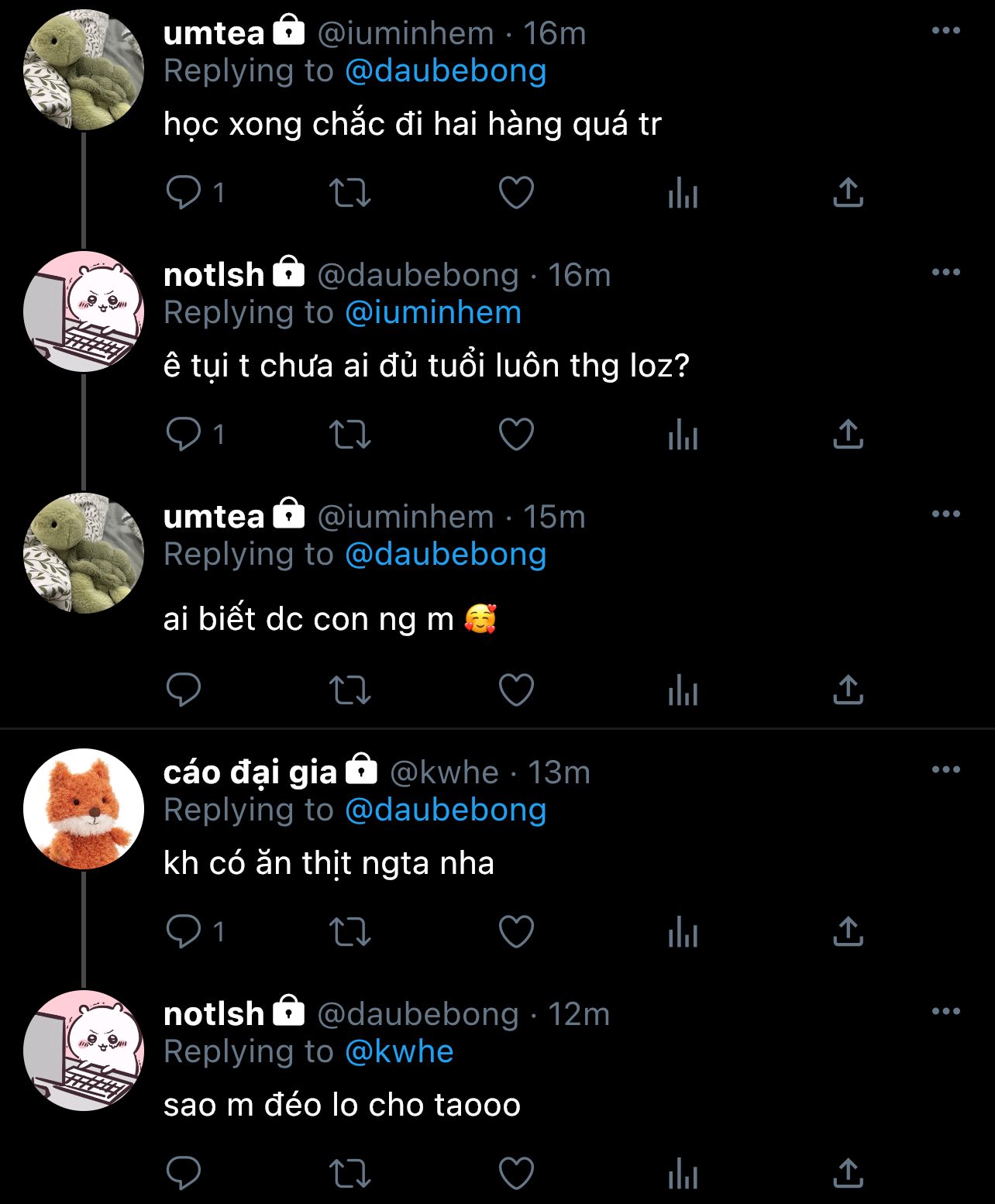Image resolution: width=995 pixels, height=1204 pixels.
Task: Retweet the 'sao m đéo lo cho taooo' tweet
Action: 350,1174
